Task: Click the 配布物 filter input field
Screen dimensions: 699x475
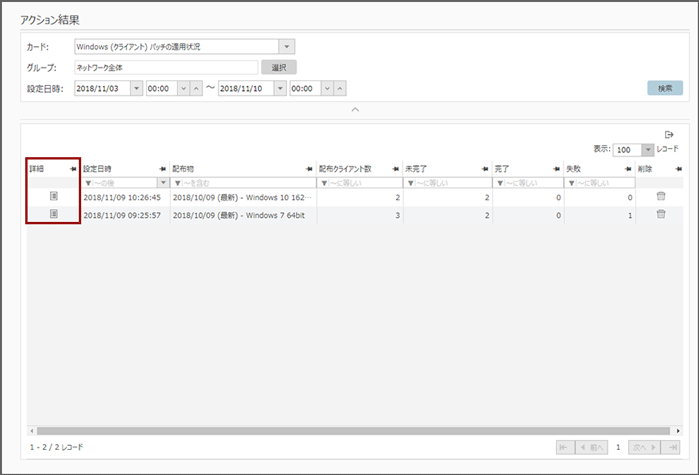Action: click(x=245, y=184)
